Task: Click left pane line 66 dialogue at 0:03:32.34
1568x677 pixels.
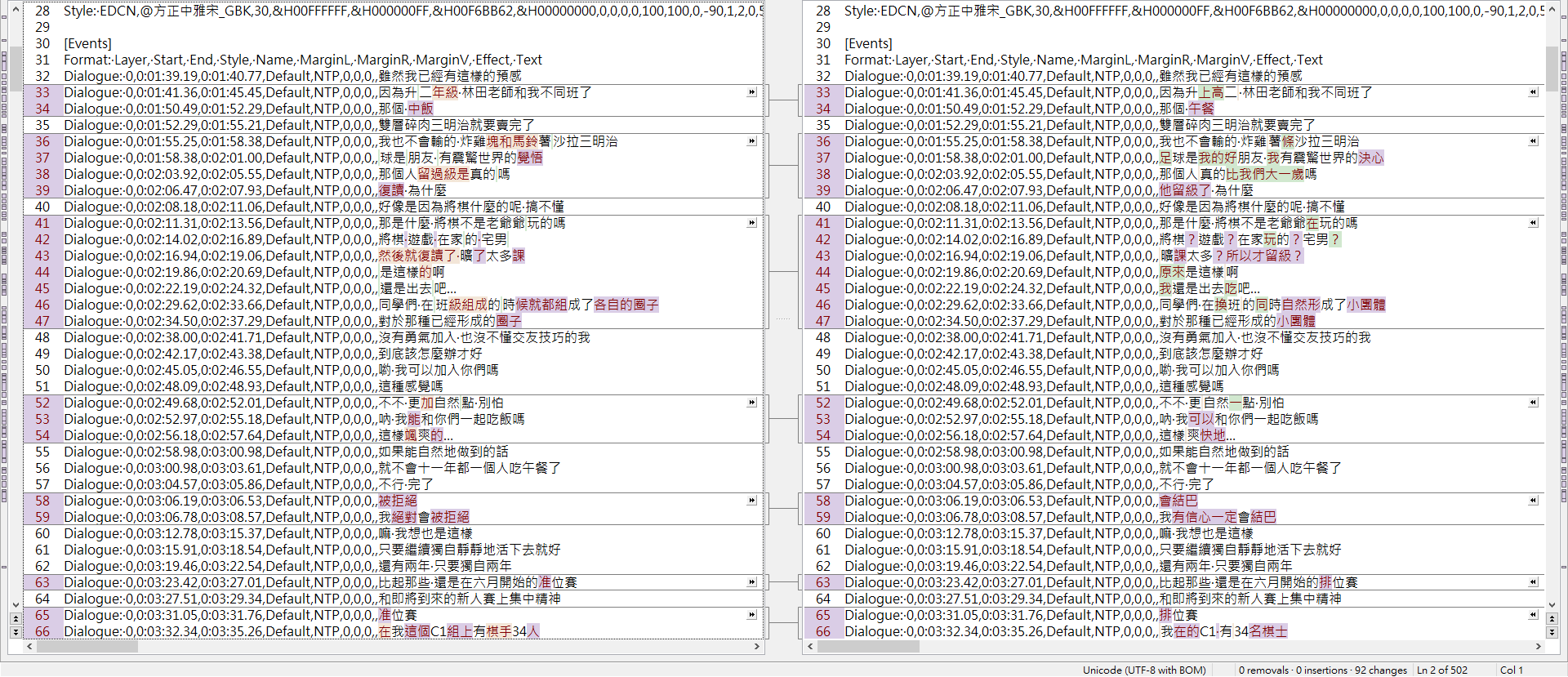Action: click(x=301, y=631)
